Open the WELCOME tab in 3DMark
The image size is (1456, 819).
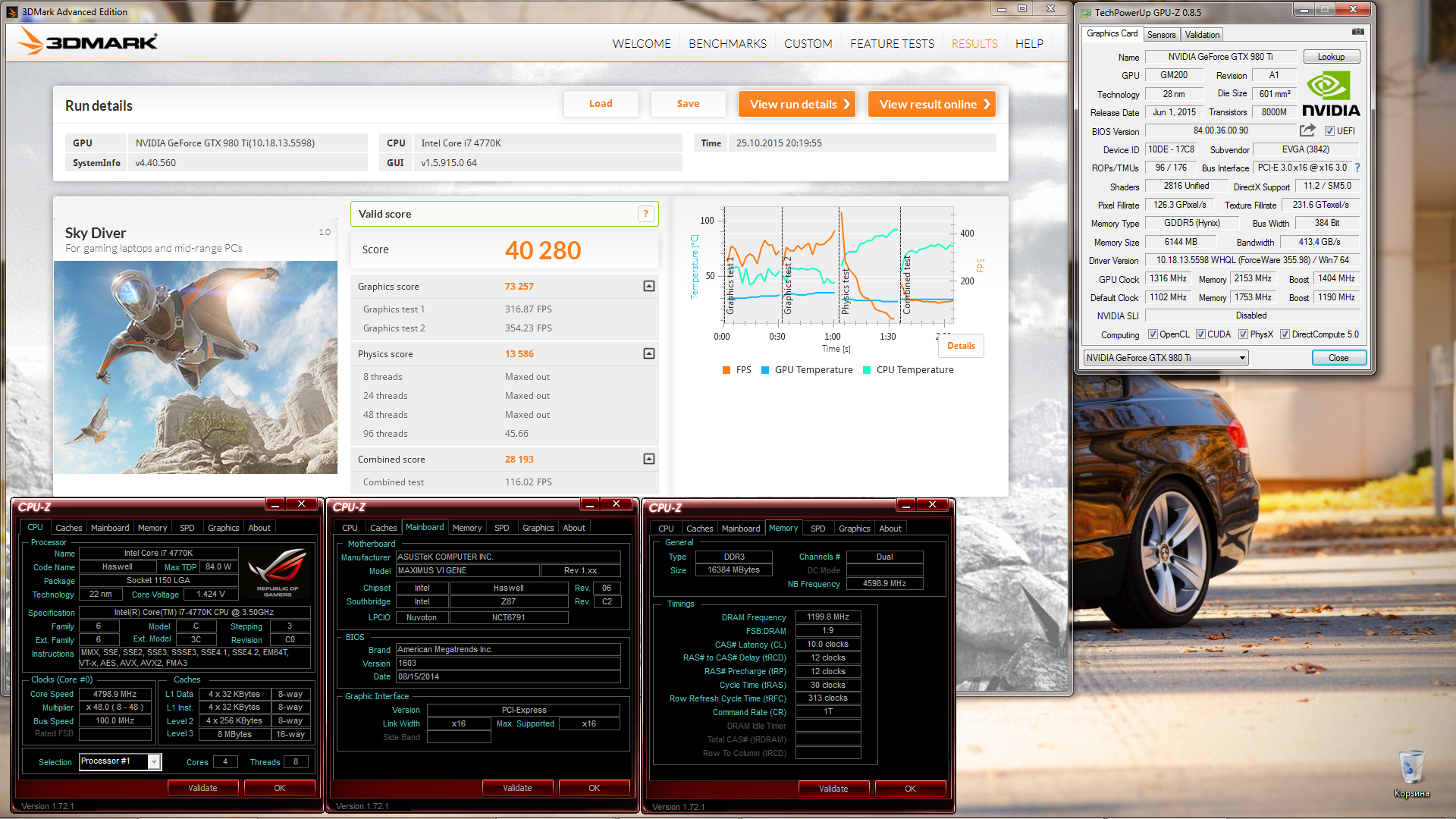click(x=642, y=44)
